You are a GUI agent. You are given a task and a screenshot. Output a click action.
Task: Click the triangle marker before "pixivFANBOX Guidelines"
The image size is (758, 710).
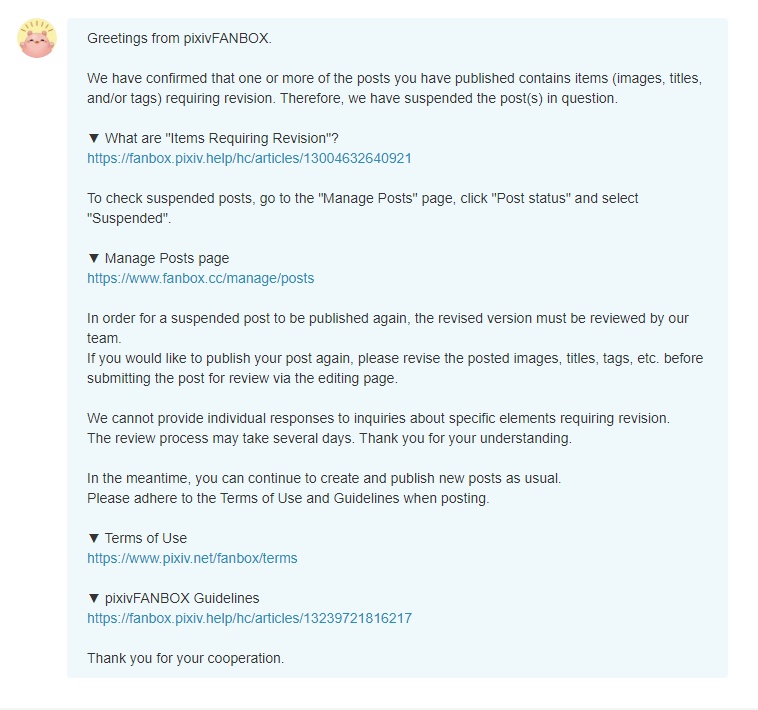(x=93, y=598)
